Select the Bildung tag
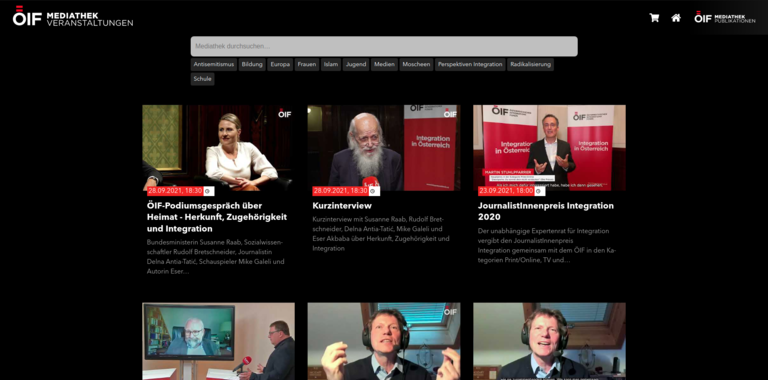This screenshot has height=380, width=768. point(252,65)
